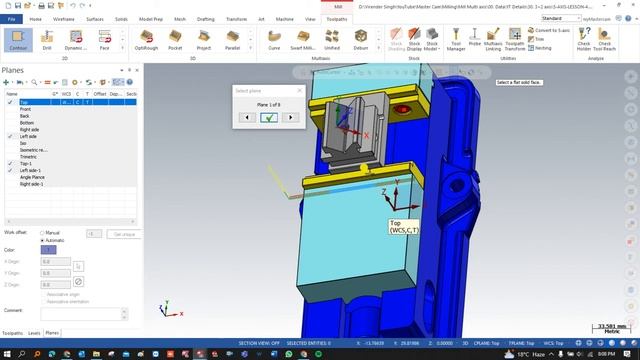Viewport: 640px width, 360px height.
Task: Open the File menu
Action: 11,19
